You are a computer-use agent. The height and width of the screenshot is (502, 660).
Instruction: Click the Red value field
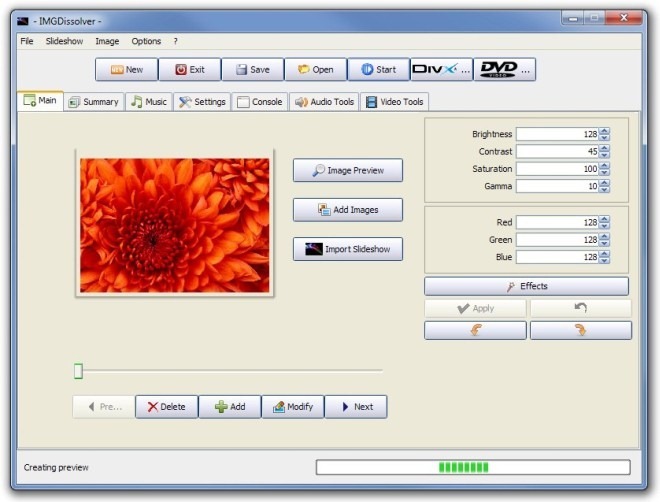coord(558,222)
